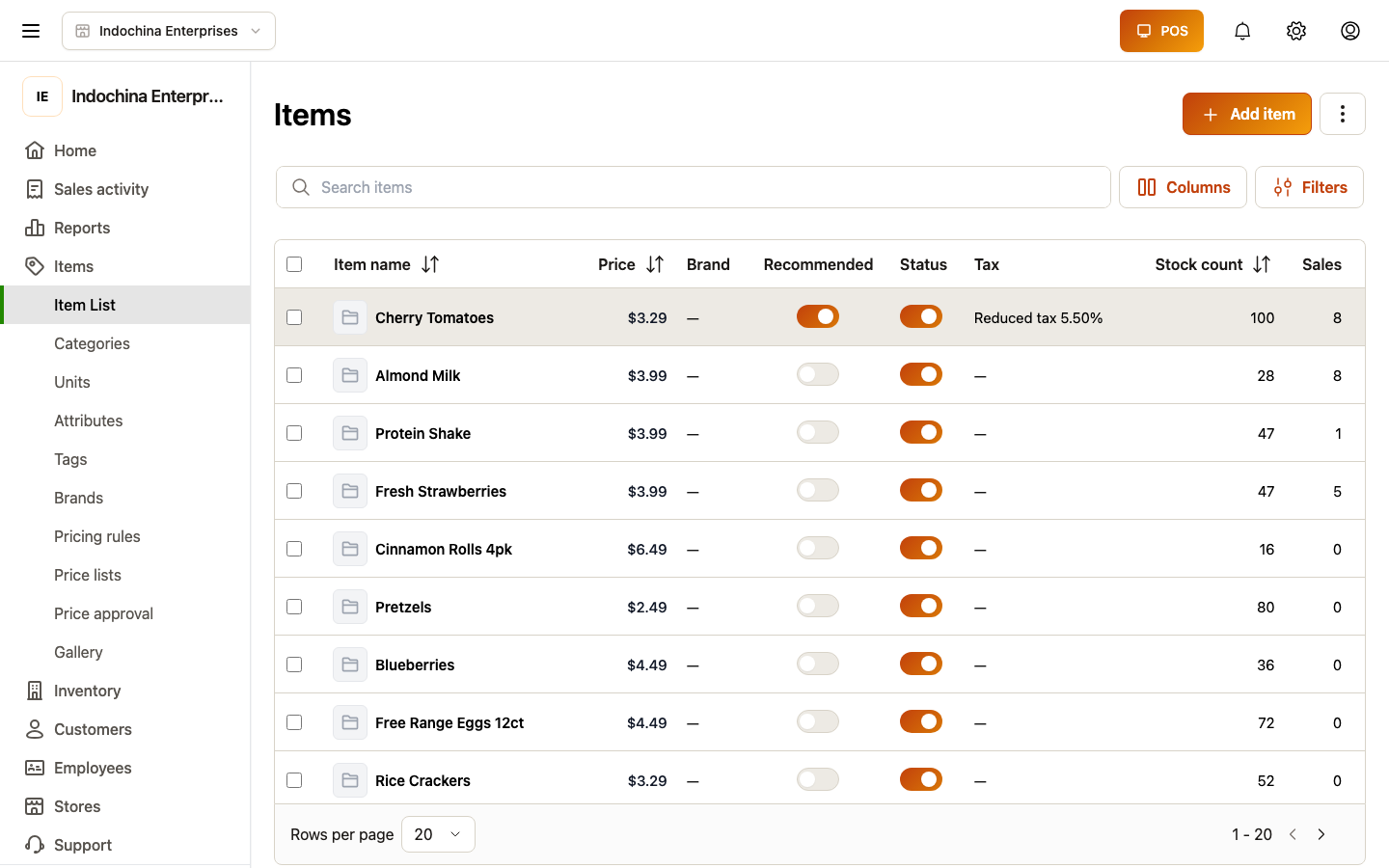The width and height of the screenshot is (1389, 868).
Task: Check the Blueberries row checkbox
Action: coord(294,665)
